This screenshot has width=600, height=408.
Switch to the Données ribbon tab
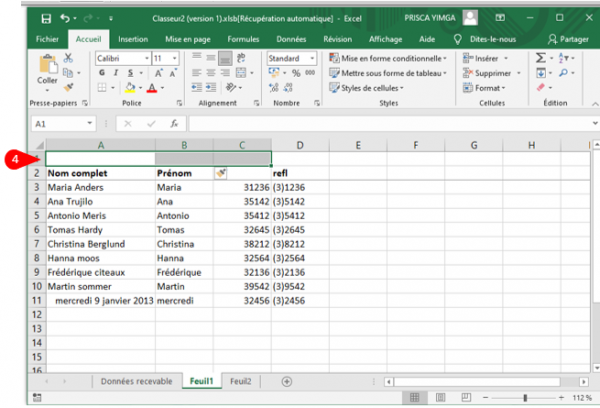(x=291, y=39)
